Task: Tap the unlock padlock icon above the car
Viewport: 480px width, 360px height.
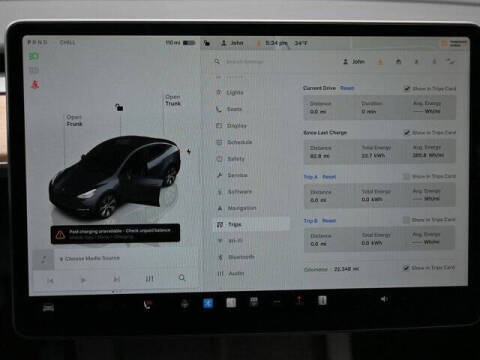Action: coord(119,107)
